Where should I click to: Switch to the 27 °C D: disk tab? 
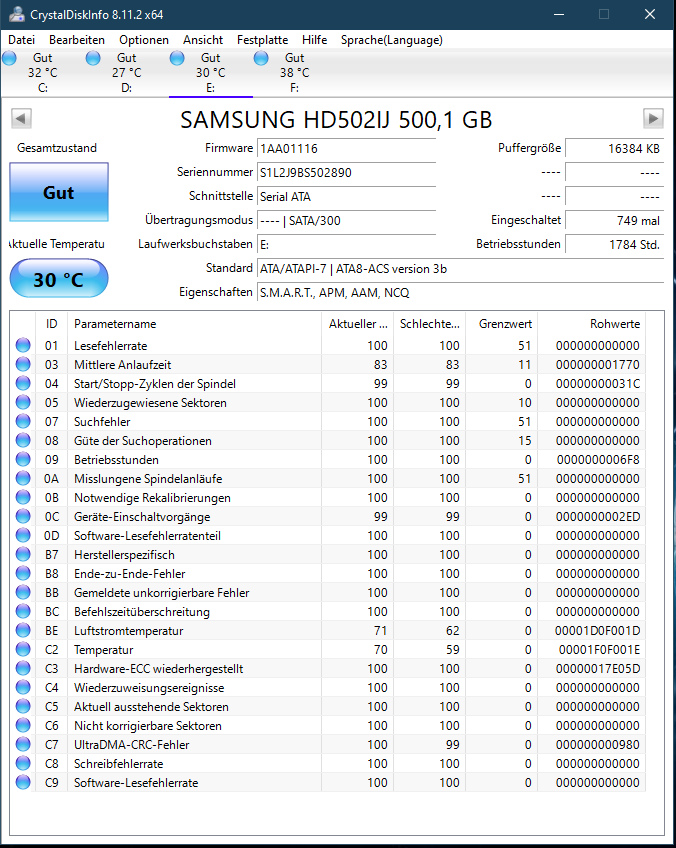pyautogui.click(x=127, y=72)
